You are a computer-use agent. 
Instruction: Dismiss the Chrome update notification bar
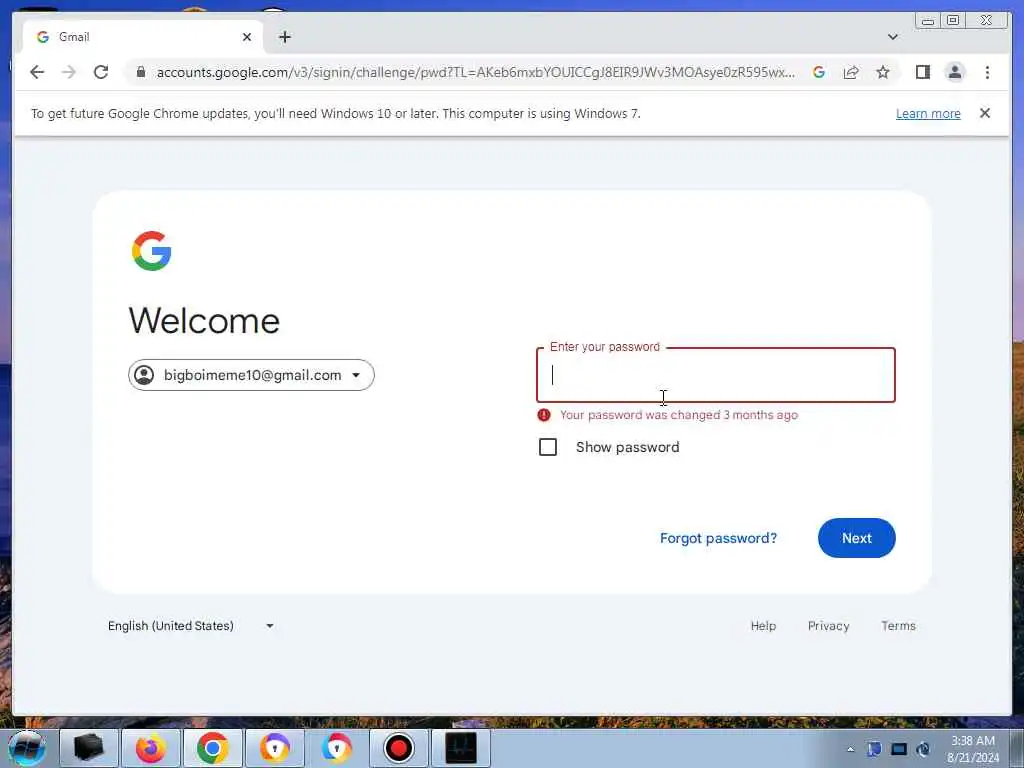985,113
